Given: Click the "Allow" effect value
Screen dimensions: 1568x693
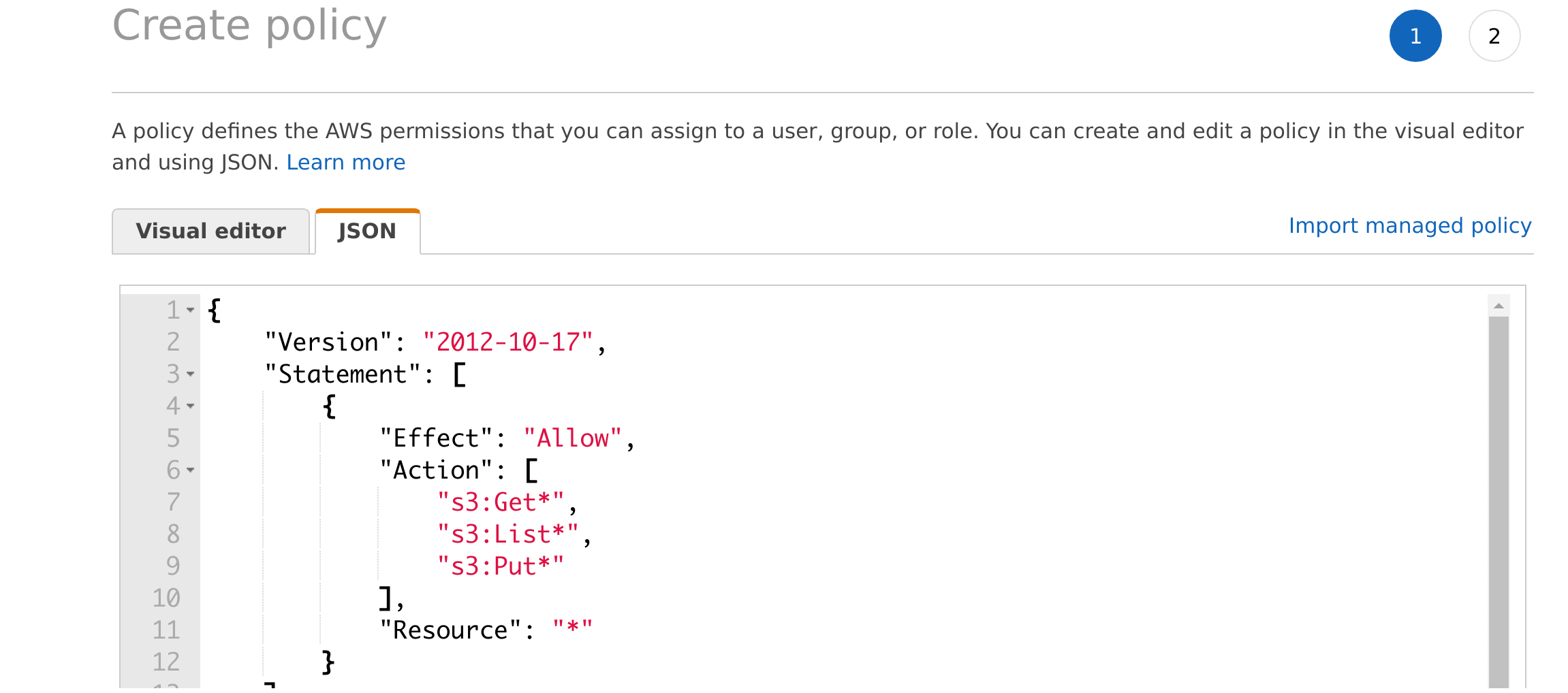Looking at the screenshot, I should click(574, 438).
